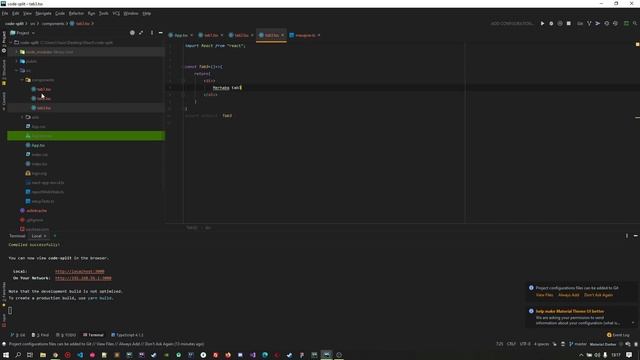Click the Git push arrow icon

598,24
